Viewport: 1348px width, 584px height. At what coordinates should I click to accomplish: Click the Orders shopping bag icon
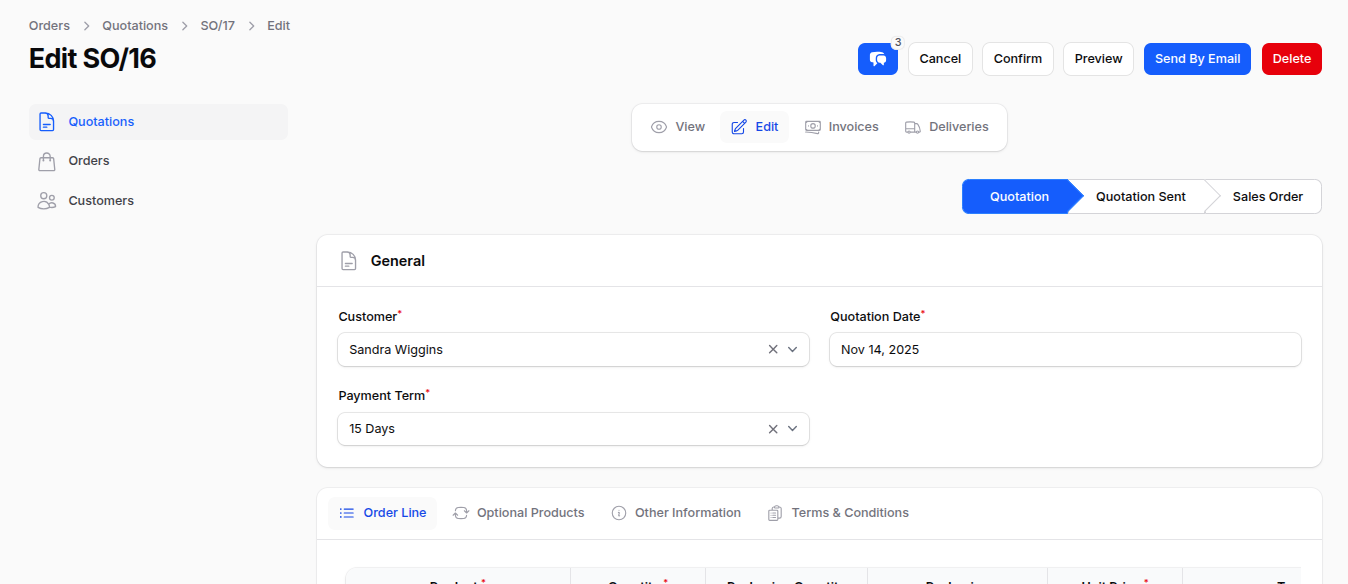click(x=46, y=161)
